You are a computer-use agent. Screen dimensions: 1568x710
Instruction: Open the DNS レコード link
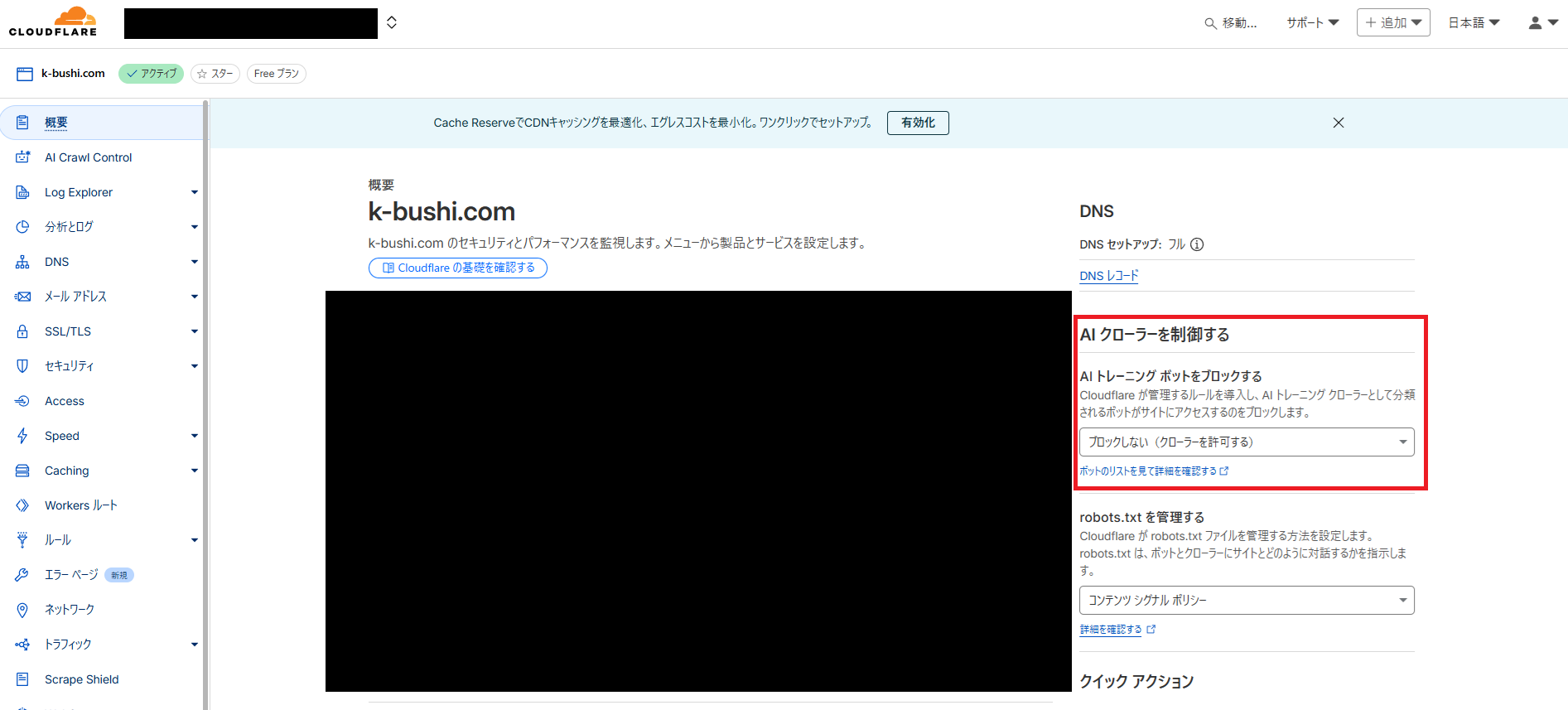click(x=1108, y=276)
